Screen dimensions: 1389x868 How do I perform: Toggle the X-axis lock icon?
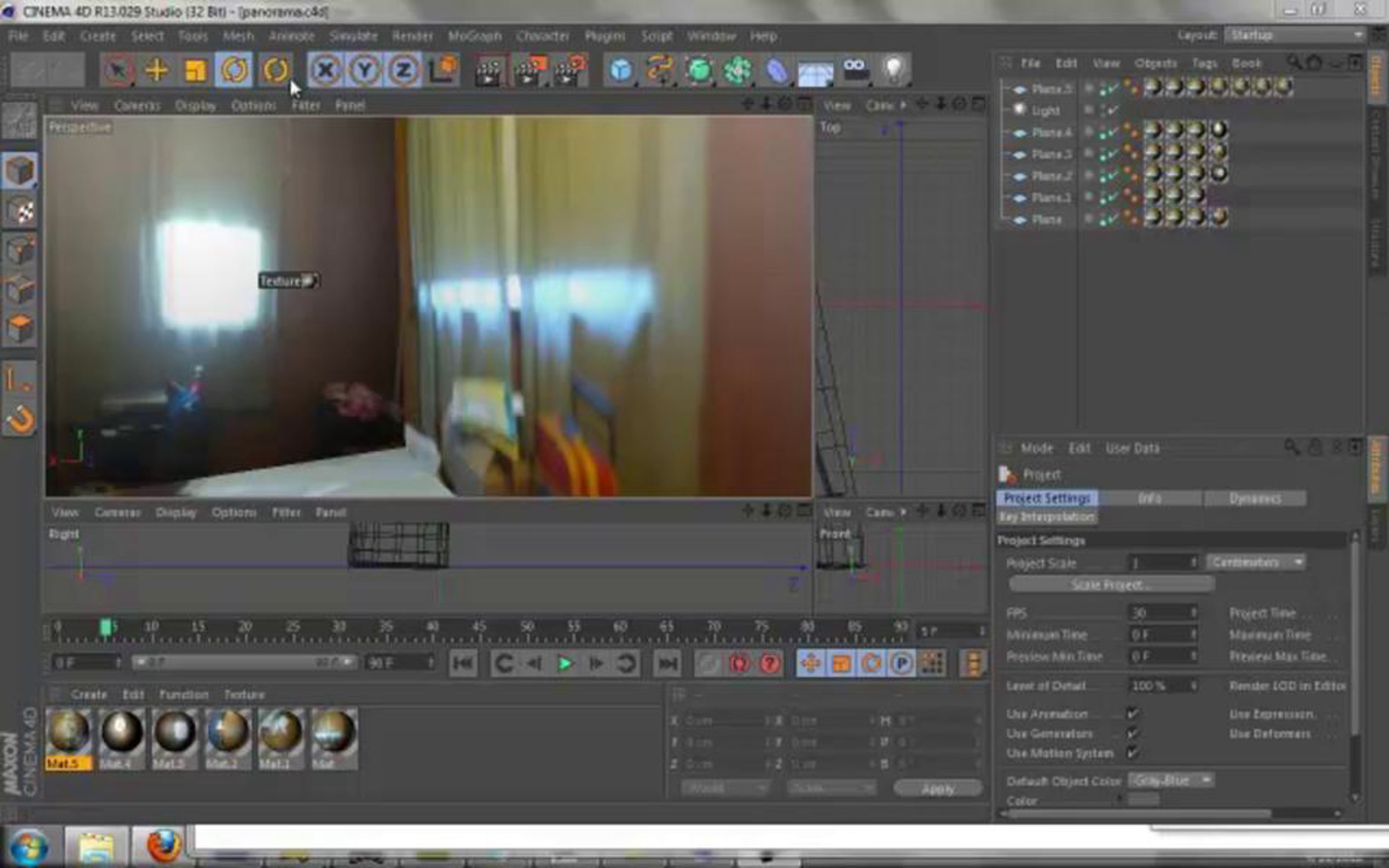pyautogui.click(x=326, y=71)
